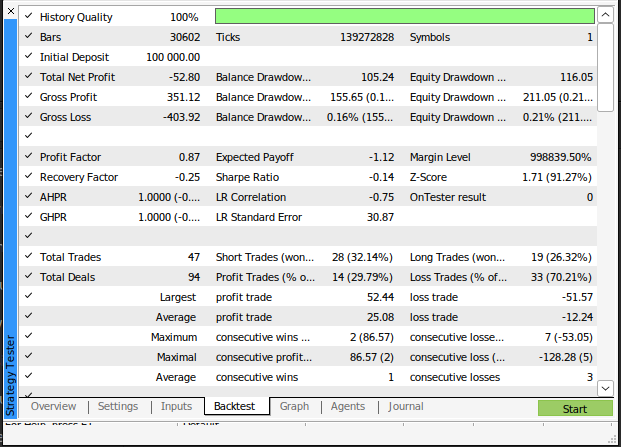Click the Total Deals value 94
This screenshot has height=447, width=621.
(194, 277)
